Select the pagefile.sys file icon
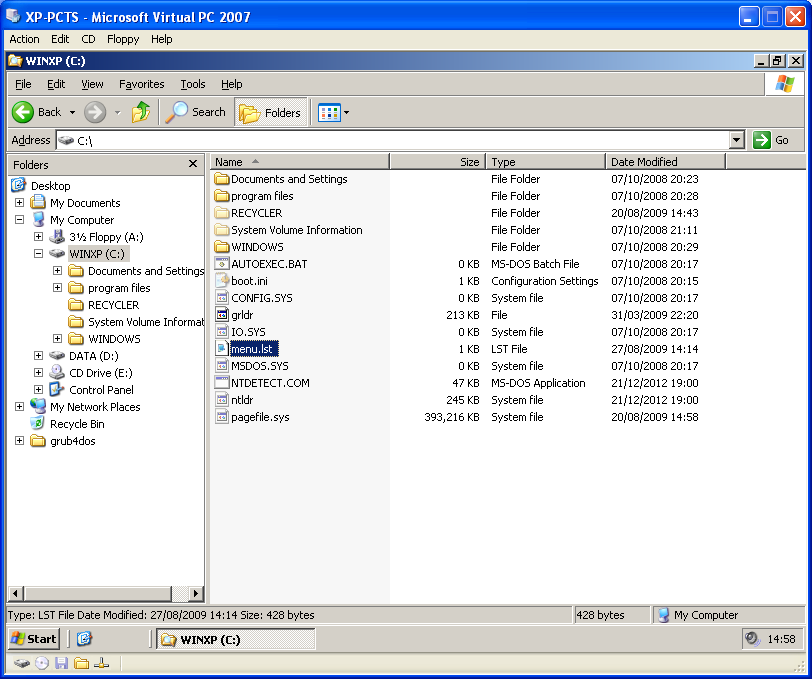The image size is (812, 679). point(222,417)
